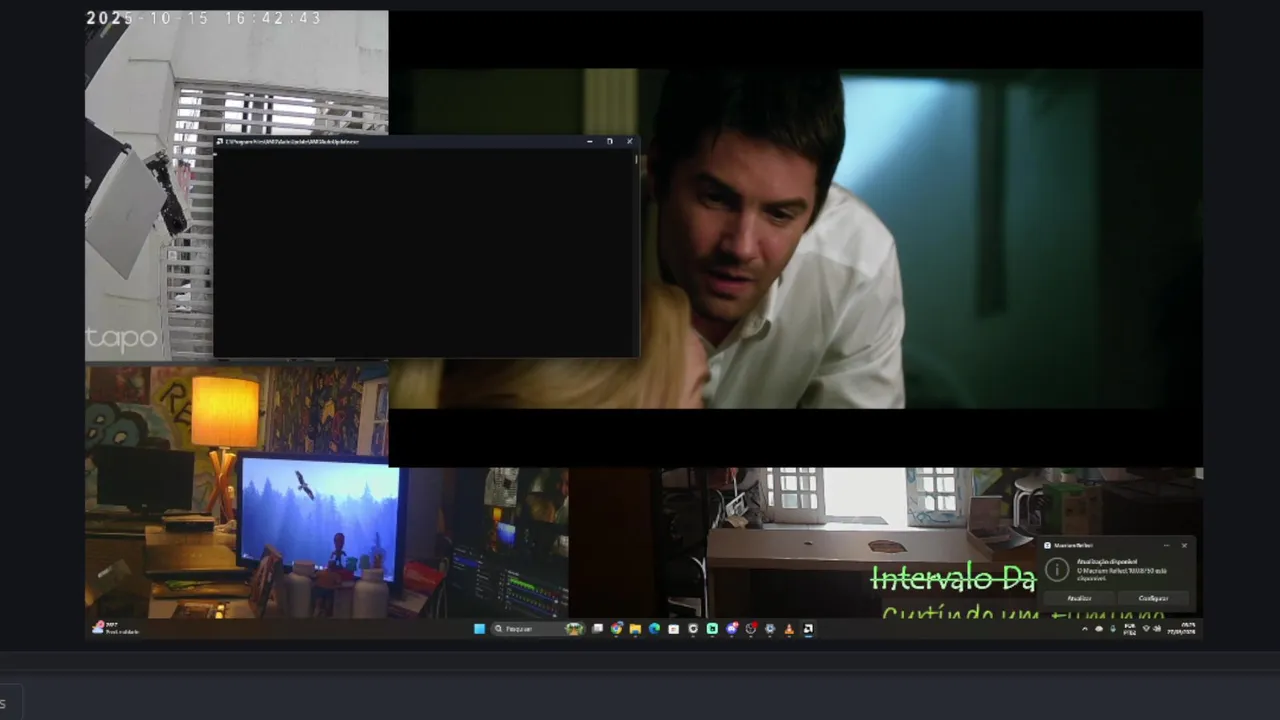
Task: Open the POR PTB2 language switcher
Action: point(1130,629)
